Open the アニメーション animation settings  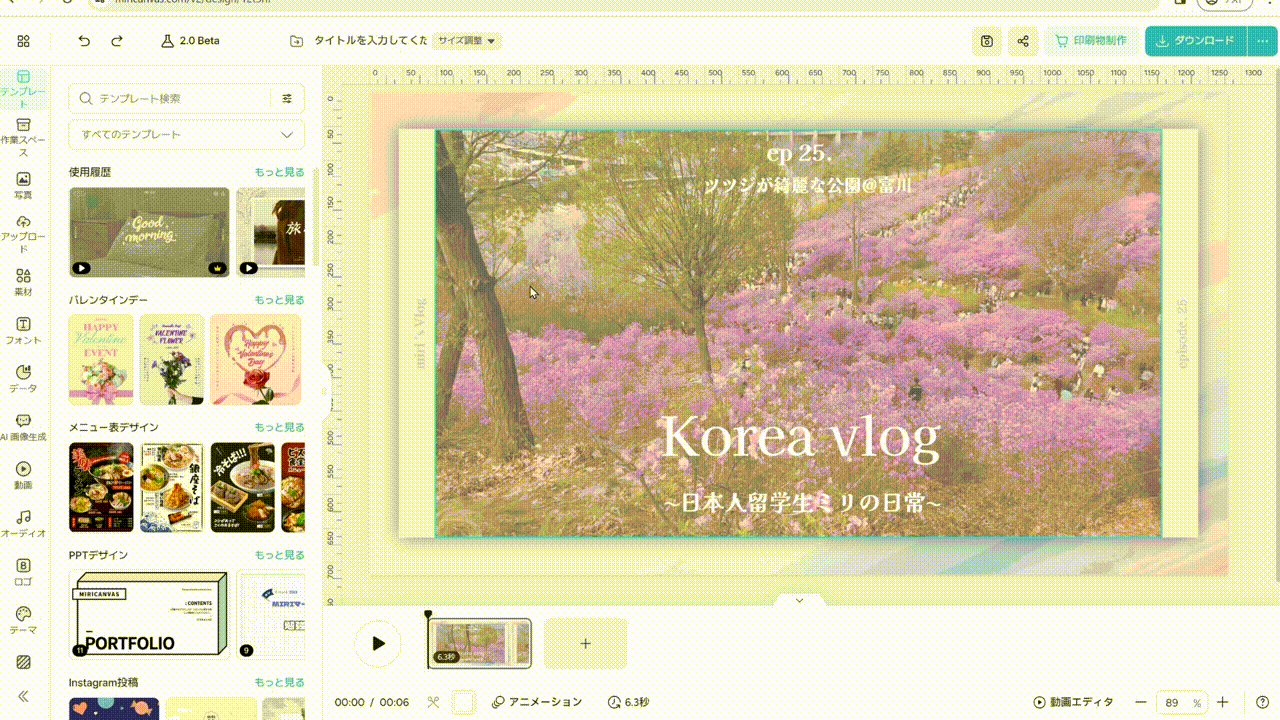[x=537, y=702]
